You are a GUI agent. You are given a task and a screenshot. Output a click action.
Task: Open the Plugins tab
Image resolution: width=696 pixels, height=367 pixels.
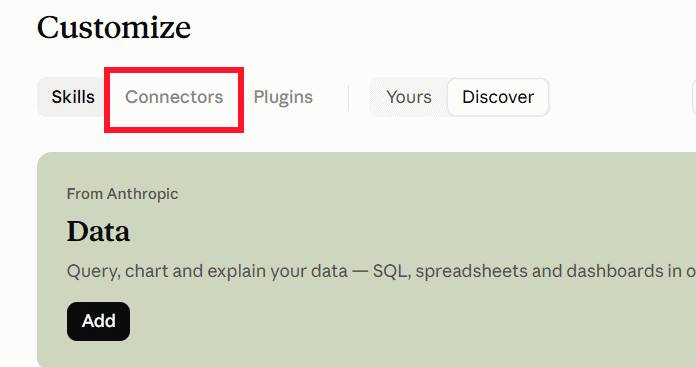click(x=283, y=97)
